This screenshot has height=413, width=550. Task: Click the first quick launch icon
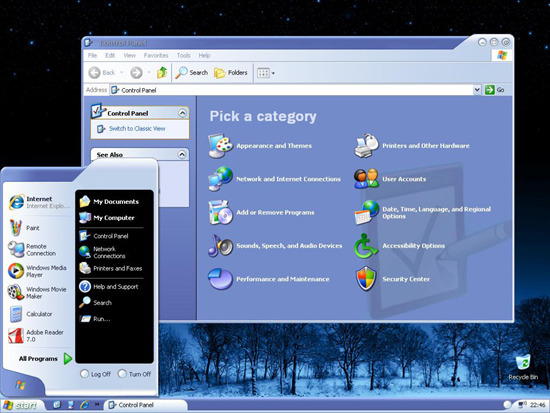coord(57,405)
